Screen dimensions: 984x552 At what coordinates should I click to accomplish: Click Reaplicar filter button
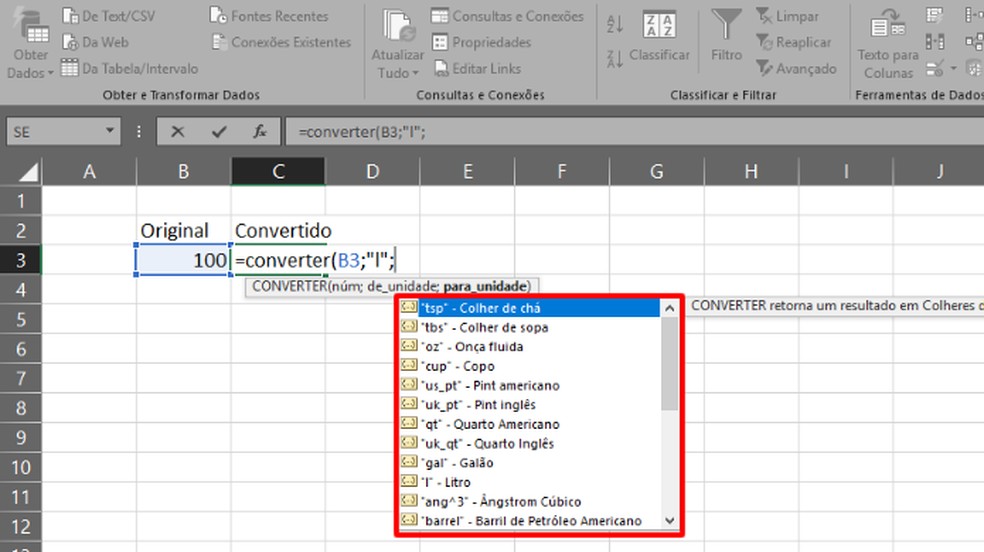pos(793,42)
